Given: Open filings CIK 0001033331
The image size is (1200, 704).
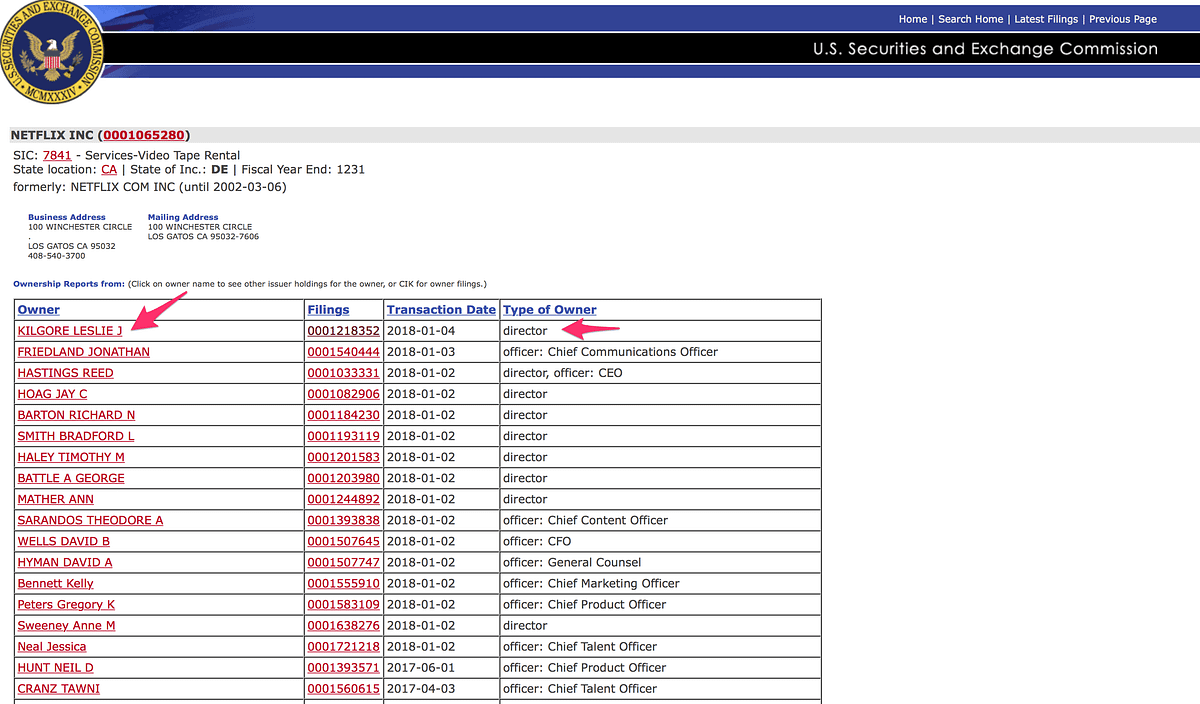Looking at the screenshot, I should [x=343, y=373].
